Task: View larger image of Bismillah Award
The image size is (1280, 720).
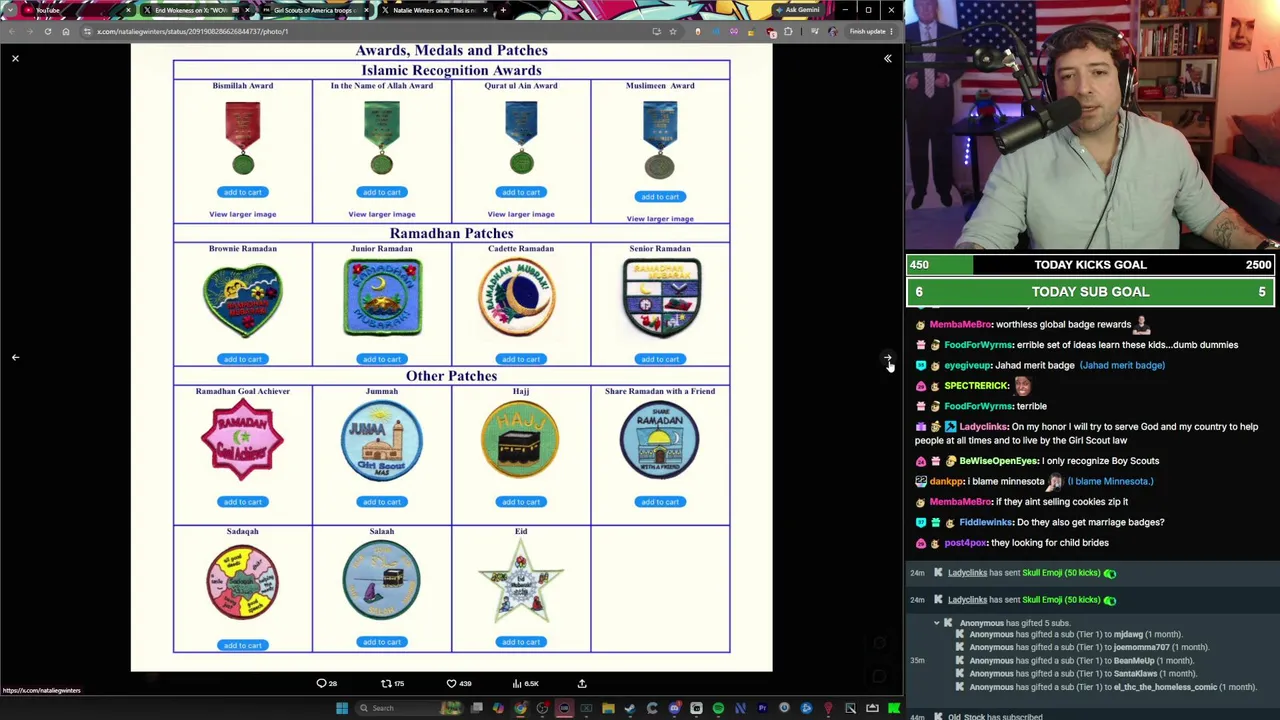Action: pyautogui.click(x=242, y=214)
